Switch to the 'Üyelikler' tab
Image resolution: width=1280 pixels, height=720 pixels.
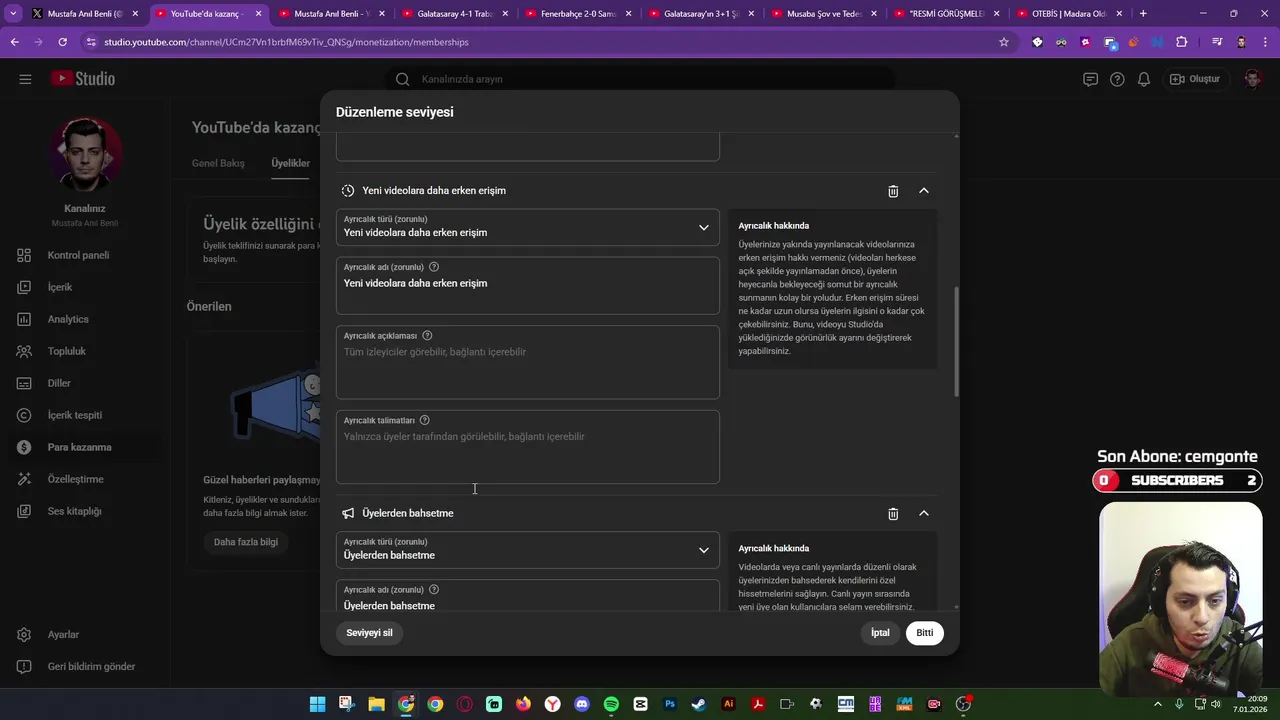(x=291, y=163)
